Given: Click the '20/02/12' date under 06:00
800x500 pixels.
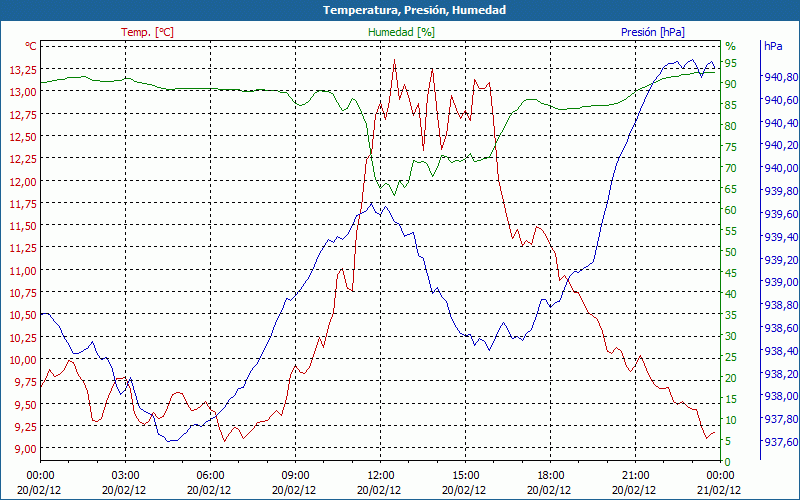Looking at the screenshot, I should tap(210, 490).
